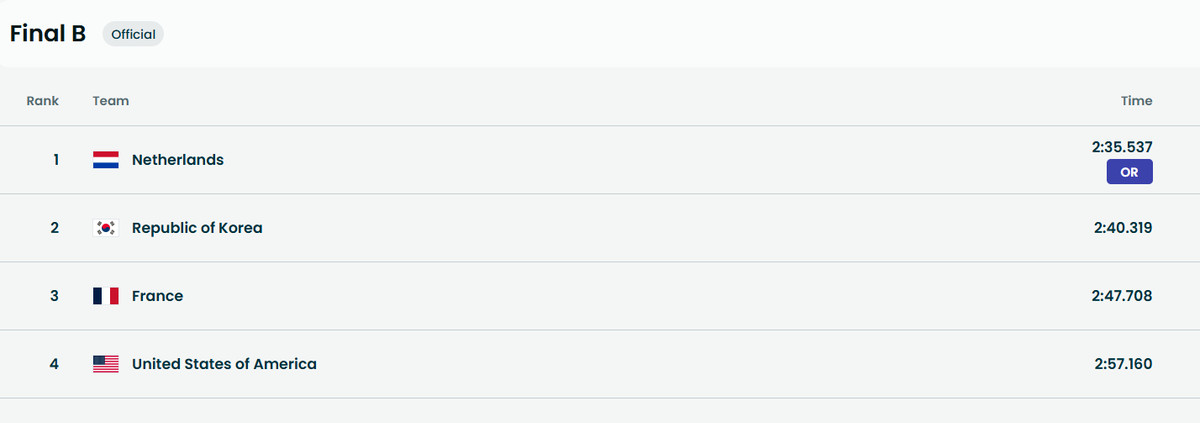Open the Republic of Korea team link
Image resolution: width=1200 pixels, height=423 pixels.
pos(197,228)
